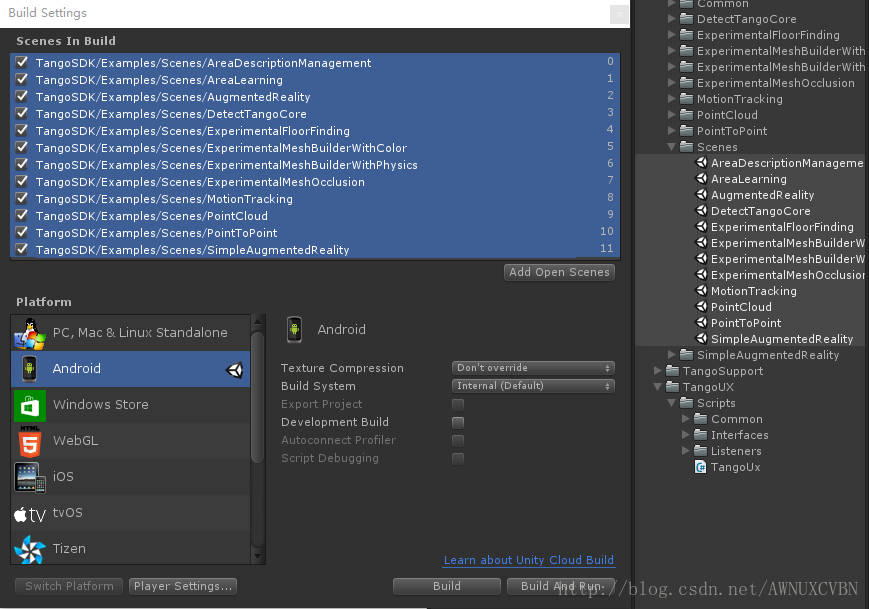Select AreaLearning scene asset icon in Project
This screenshot has width=869, height=609.
point(702,179)
